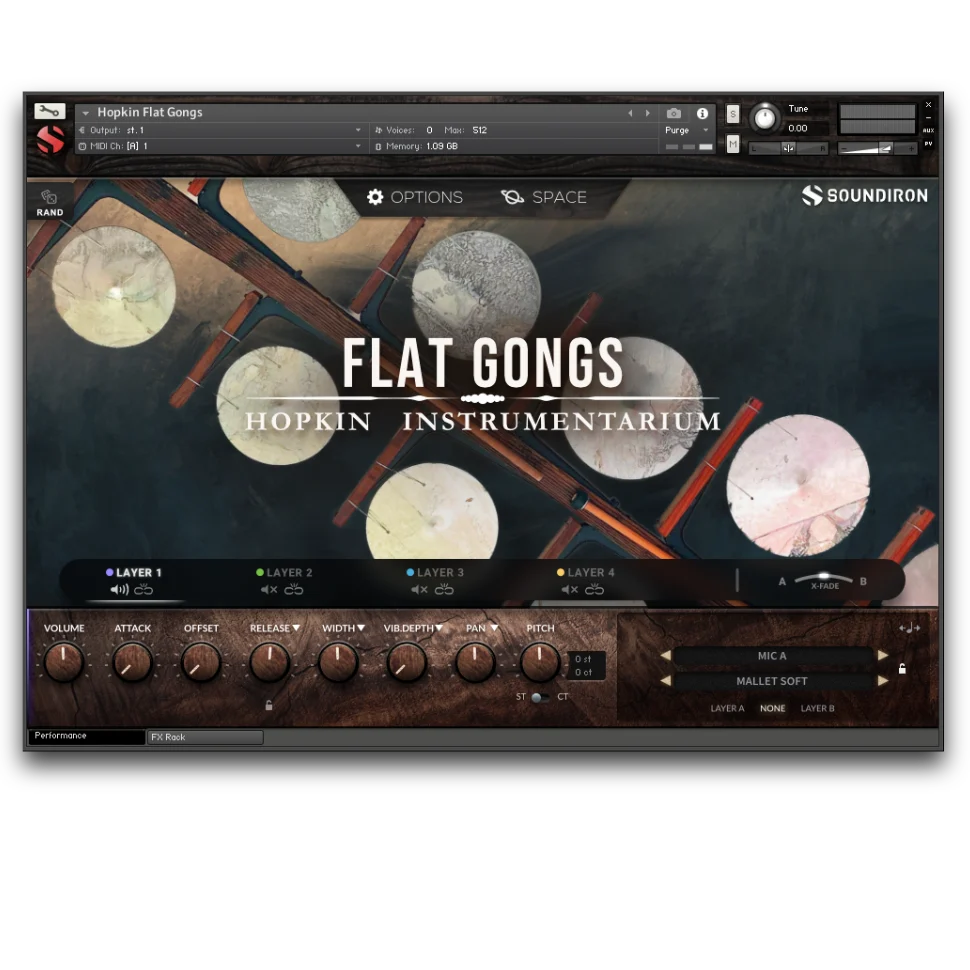Click the Max voices value 512

[x=479, y=130]
